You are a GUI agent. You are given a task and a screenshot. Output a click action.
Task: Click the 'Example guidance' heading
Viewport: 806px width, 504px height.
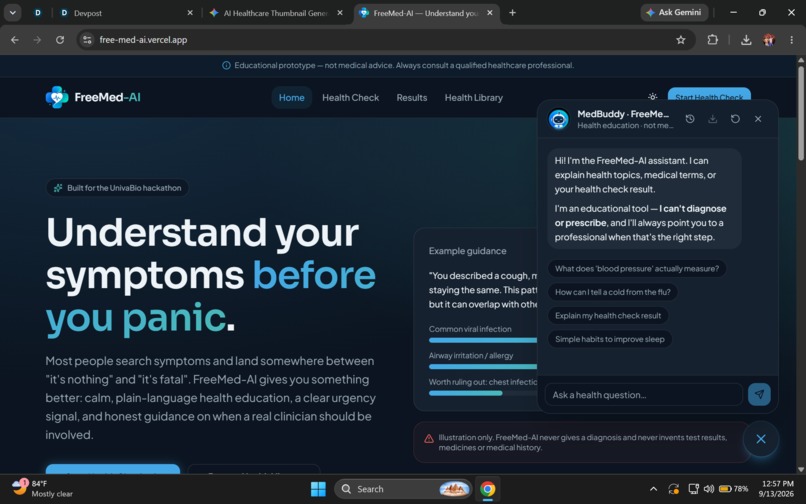tap(467, 251)
